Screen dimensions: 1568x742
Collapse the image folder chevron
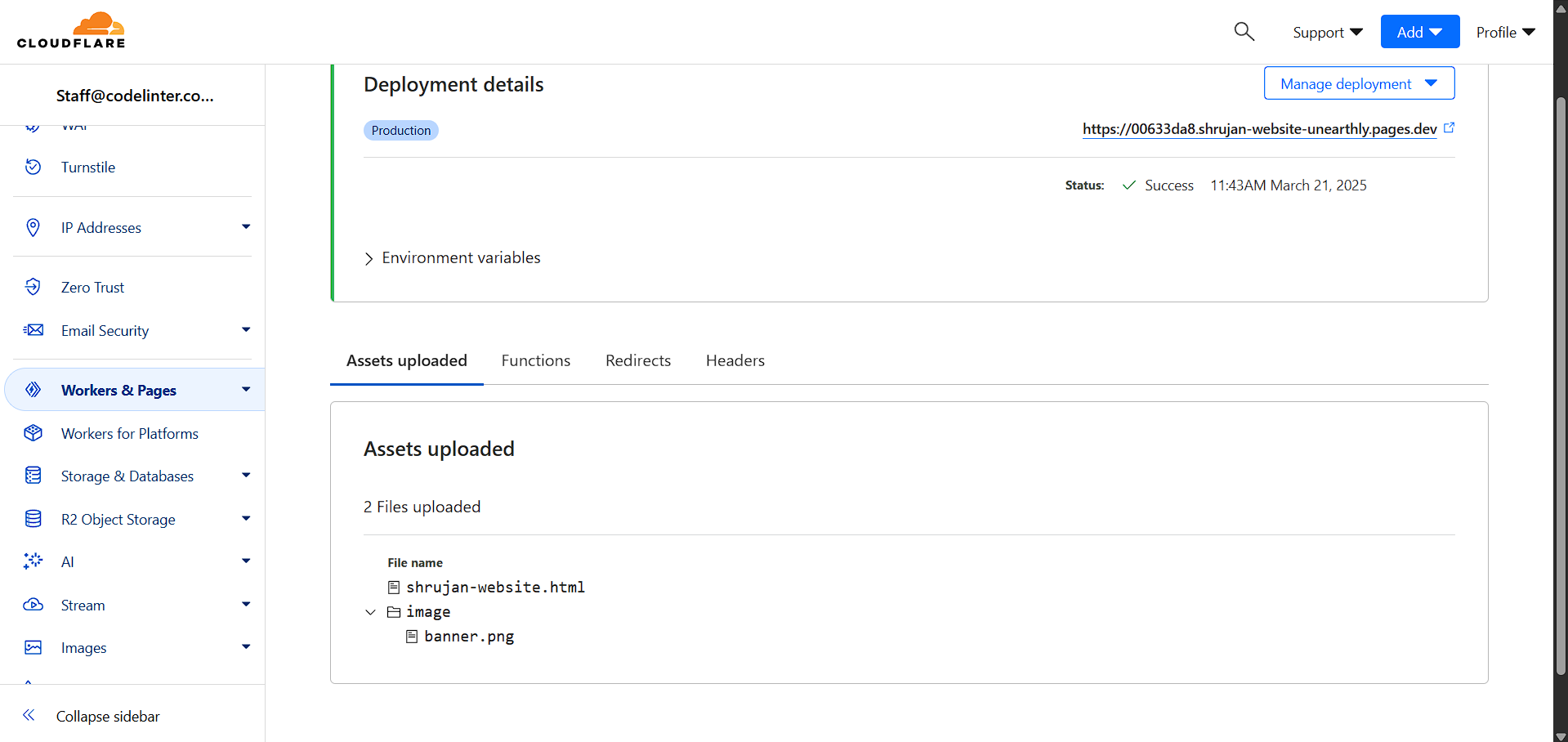click(370, 612)
